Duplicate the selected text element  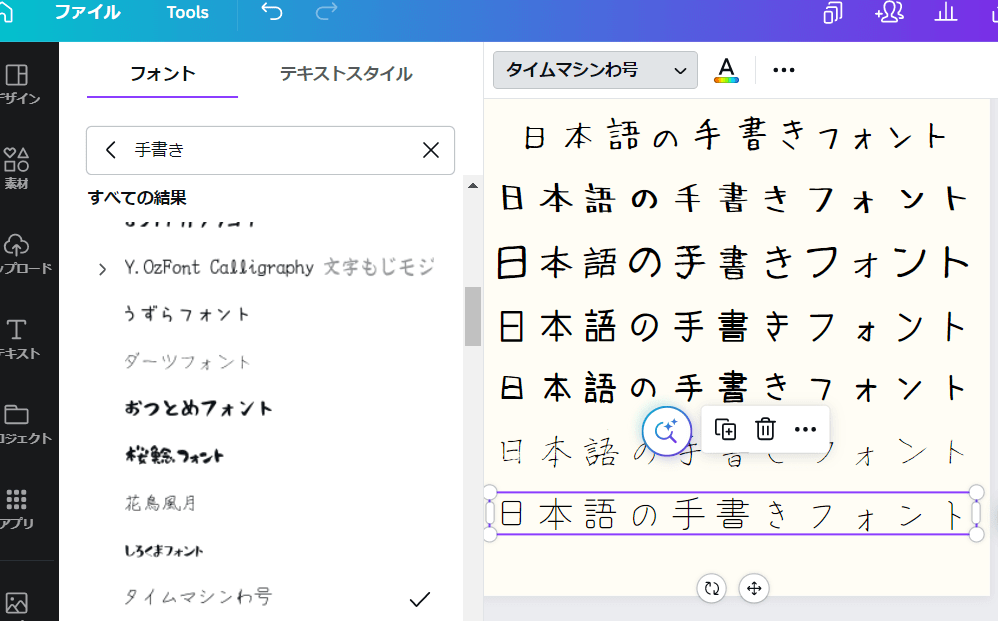point(725,429)
